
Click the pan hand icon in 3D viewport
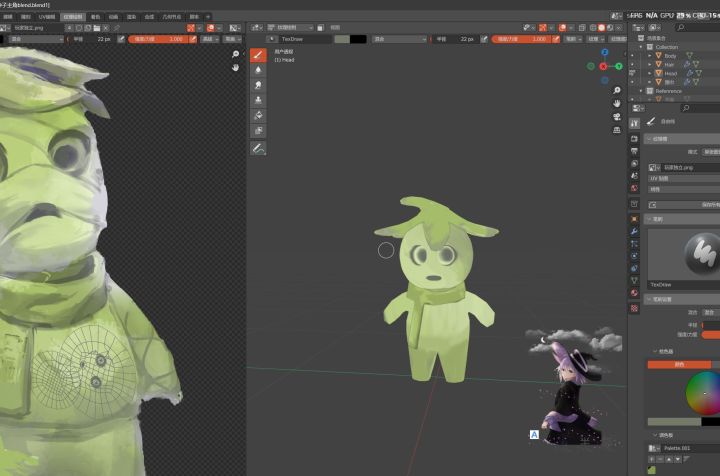[617, 102]
